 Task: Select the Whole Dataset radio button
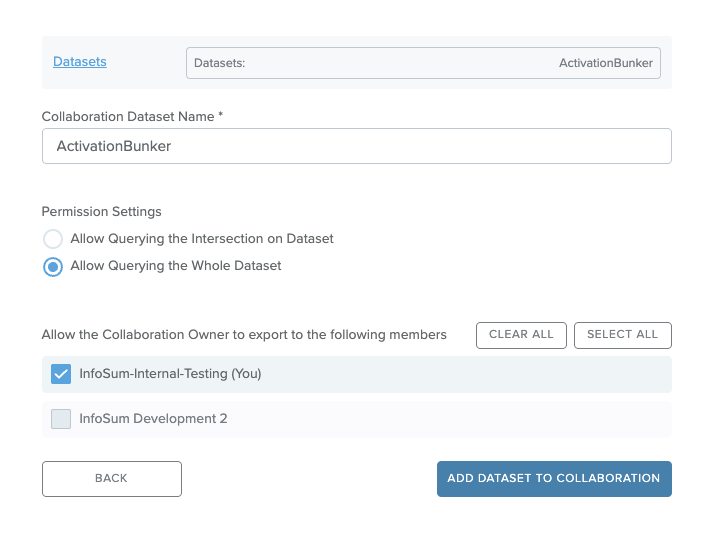coord(53,267)
